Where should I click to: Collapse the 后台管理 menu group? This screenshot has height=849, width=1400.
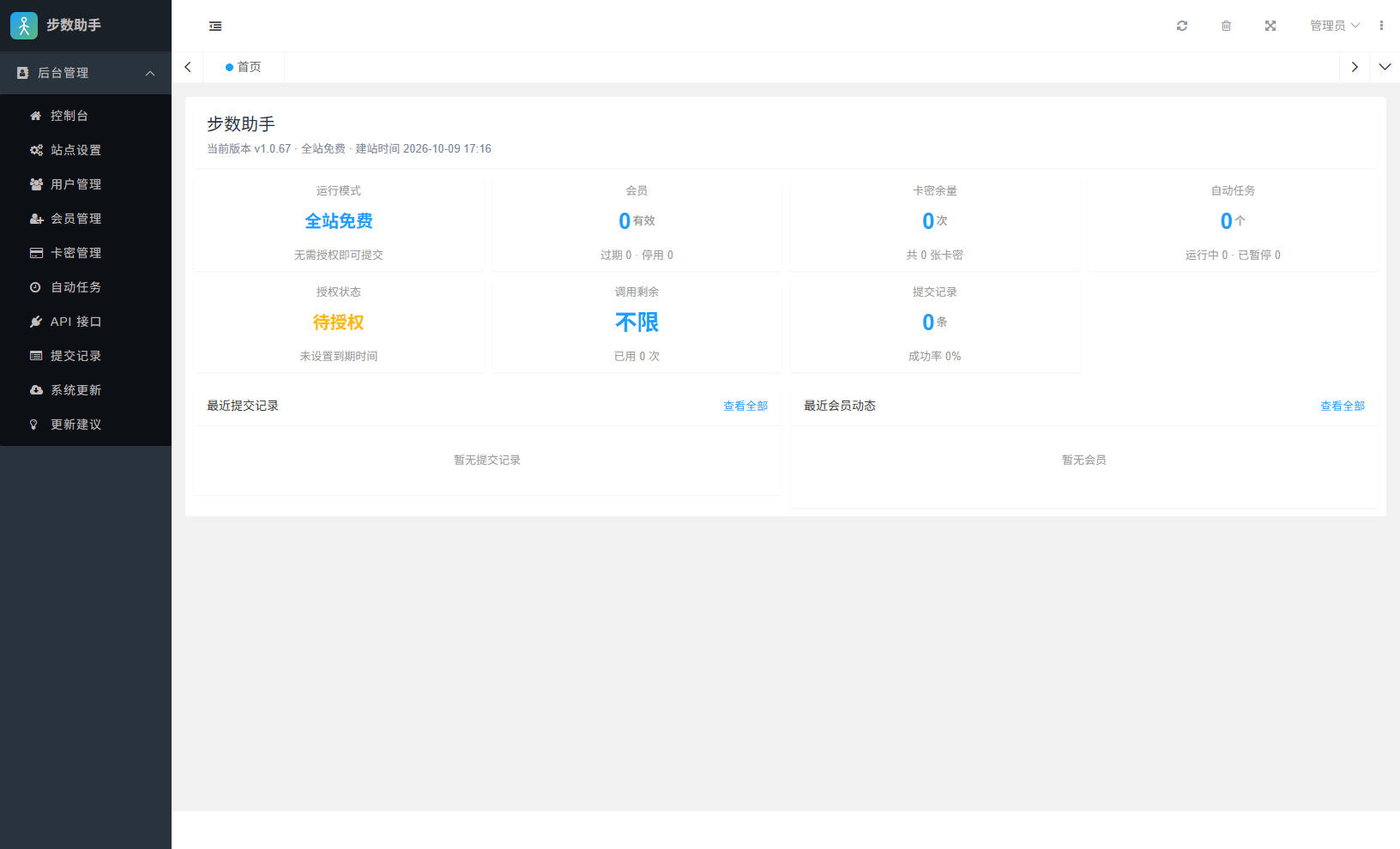(x=150, y=73)
